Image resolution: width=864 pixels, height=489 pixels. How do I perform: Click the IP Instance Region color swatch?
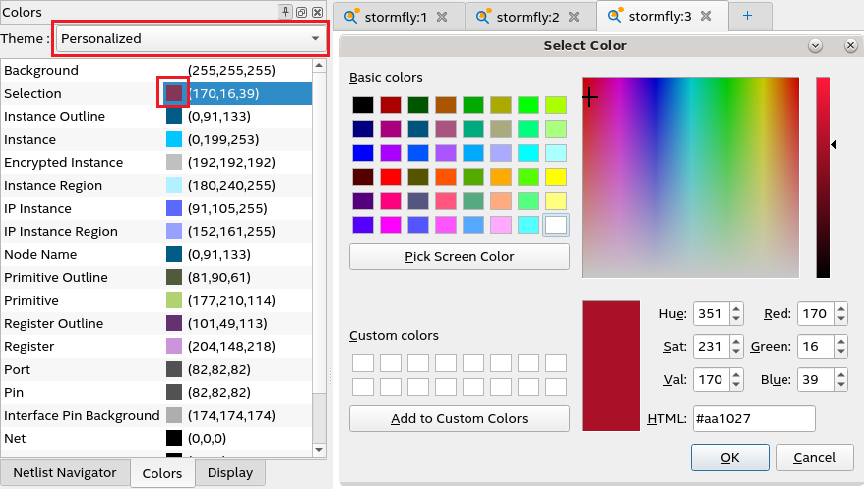(x=174, y=232)
